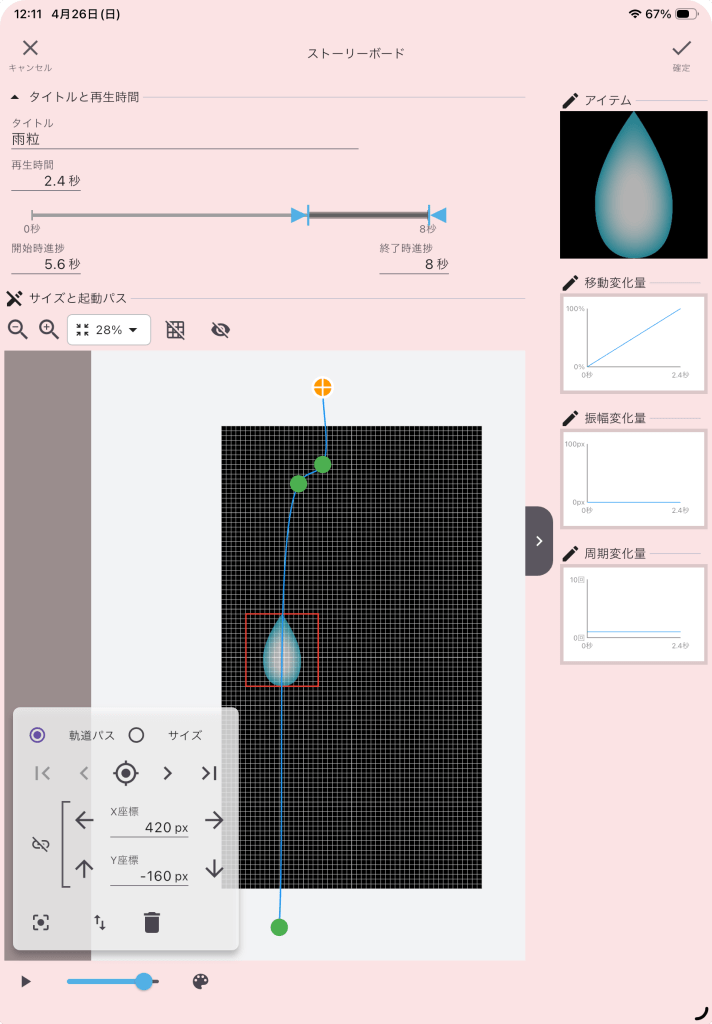Toggle the grid display icon

click(176, 330)
